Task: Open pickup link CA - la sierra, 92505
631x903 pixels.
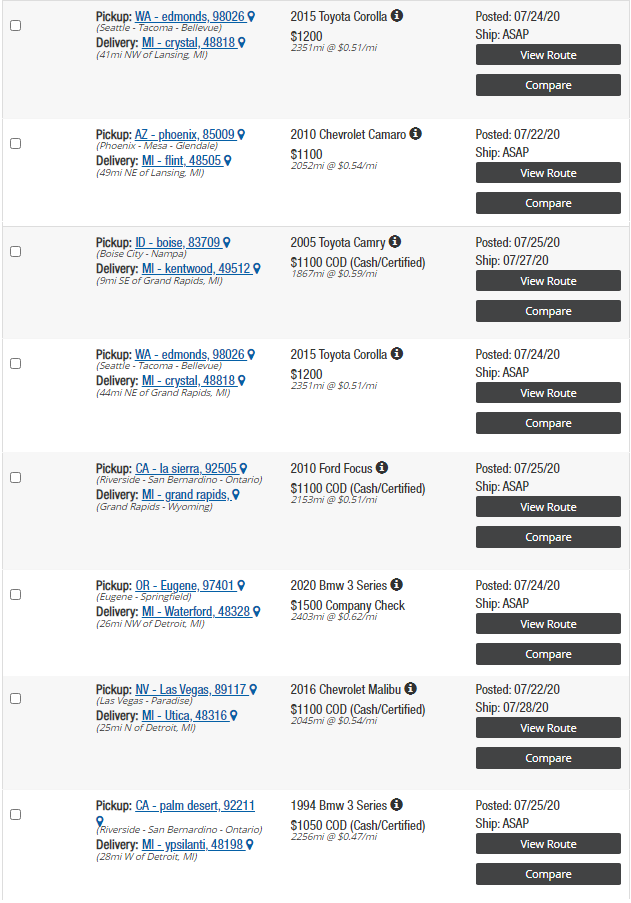Action: (186, 468)
